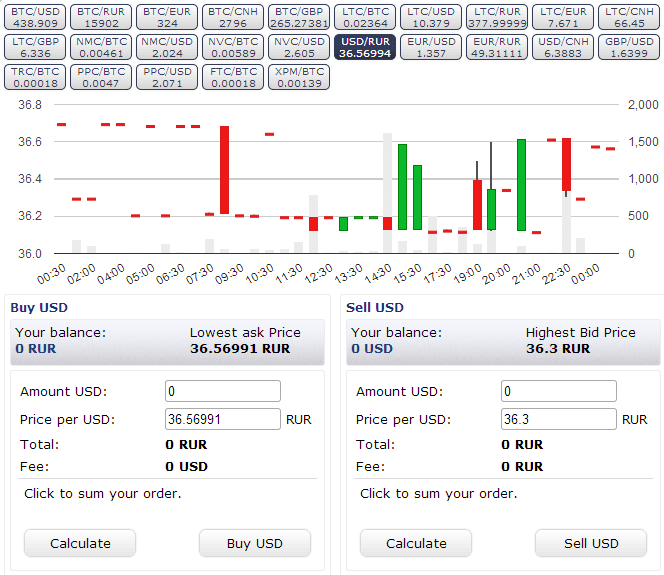The width and height of the screenshot is (664, 575).
Task: Switch to BTC/EUR pair
Action: [167, 17]
